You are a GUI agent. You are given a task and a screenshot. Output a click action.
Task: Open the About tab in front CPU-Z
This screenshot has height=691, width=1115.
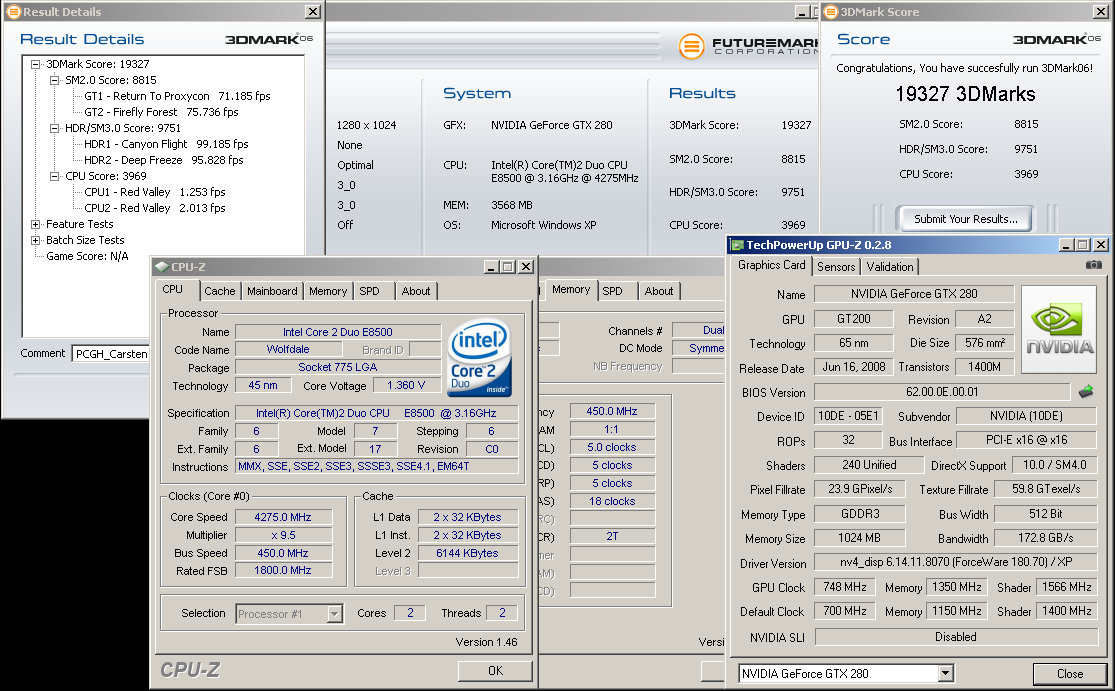click(x=416, y=291)
